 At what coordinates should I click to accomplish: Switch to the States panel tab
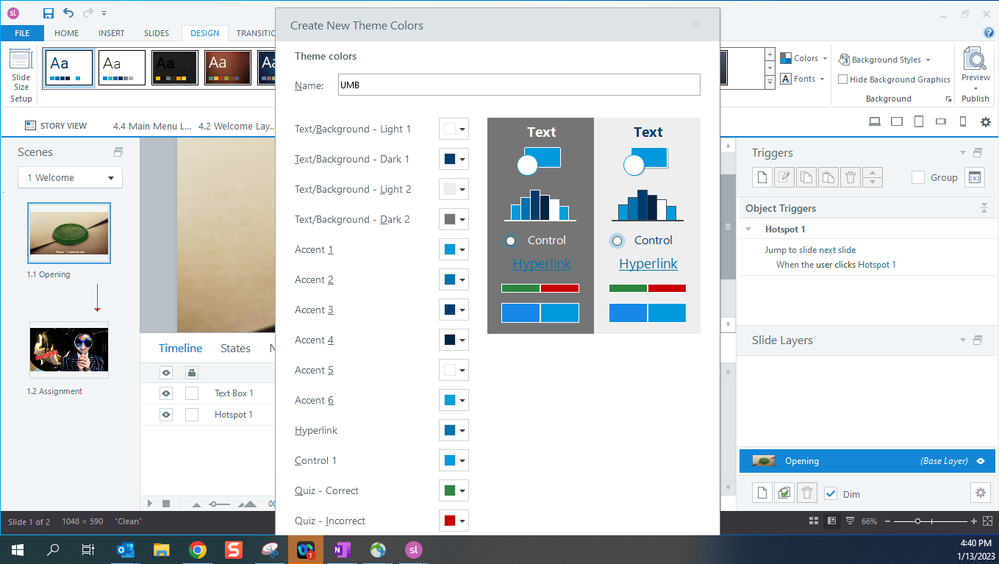(235, 348)
